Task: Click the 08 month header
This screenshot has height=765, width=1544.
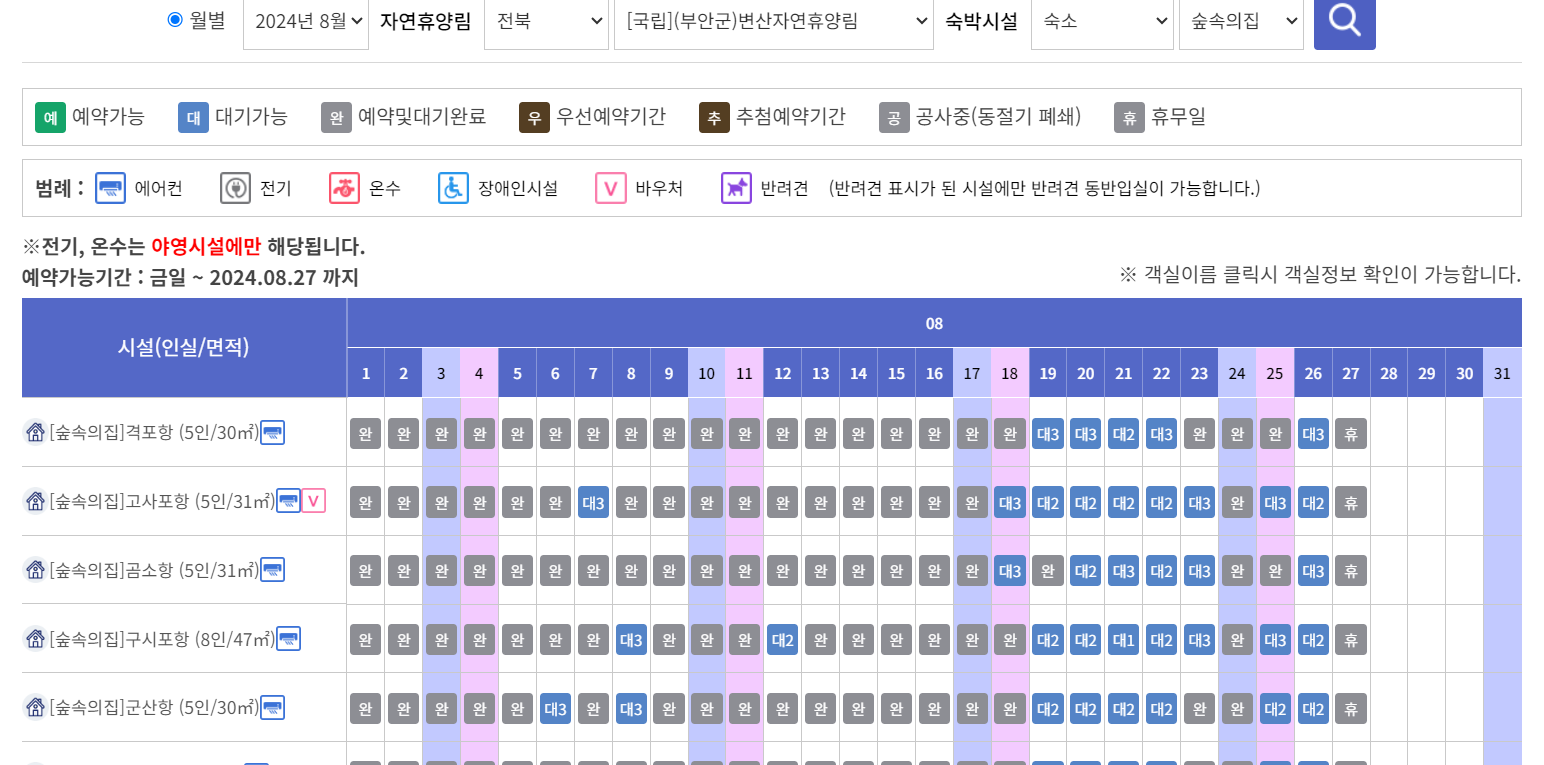Action: point(934,323)
